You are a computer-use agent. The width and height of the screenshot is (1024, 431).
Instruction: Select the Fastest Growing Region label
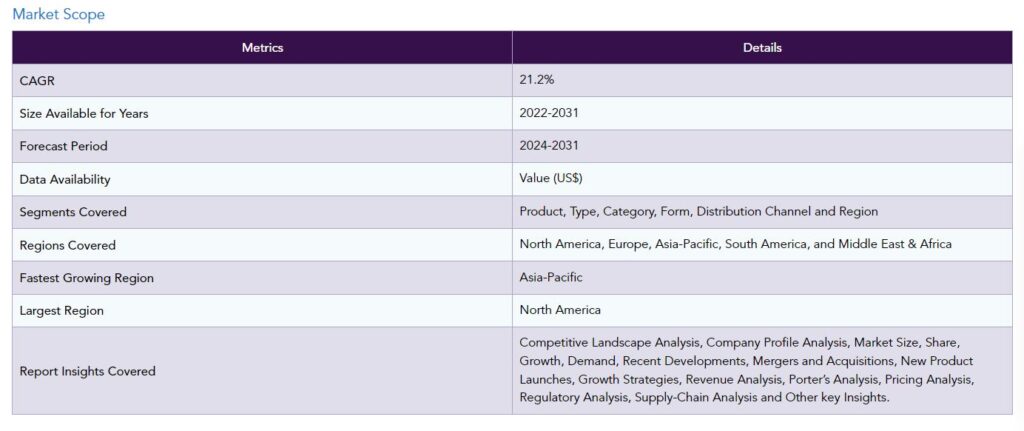[x=86, y=278]
